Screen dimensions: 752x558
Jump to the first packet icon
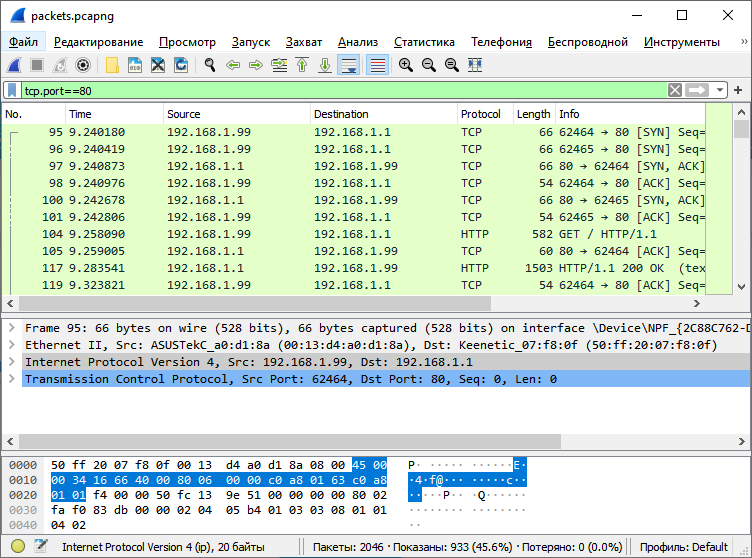coord(302,65)
